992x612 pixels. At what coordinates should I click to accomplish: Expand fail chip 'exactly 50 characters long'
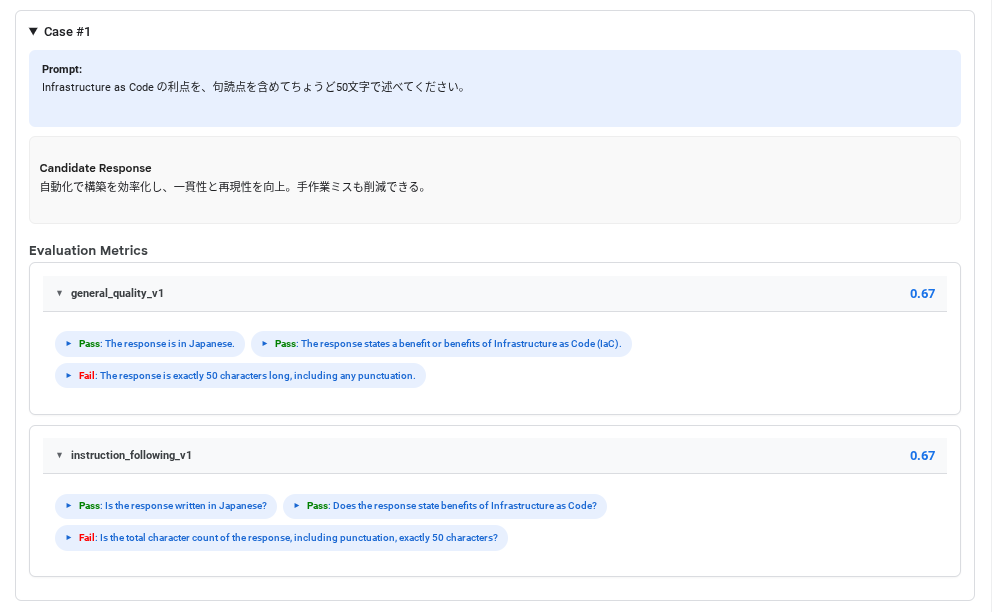[240, 375]
